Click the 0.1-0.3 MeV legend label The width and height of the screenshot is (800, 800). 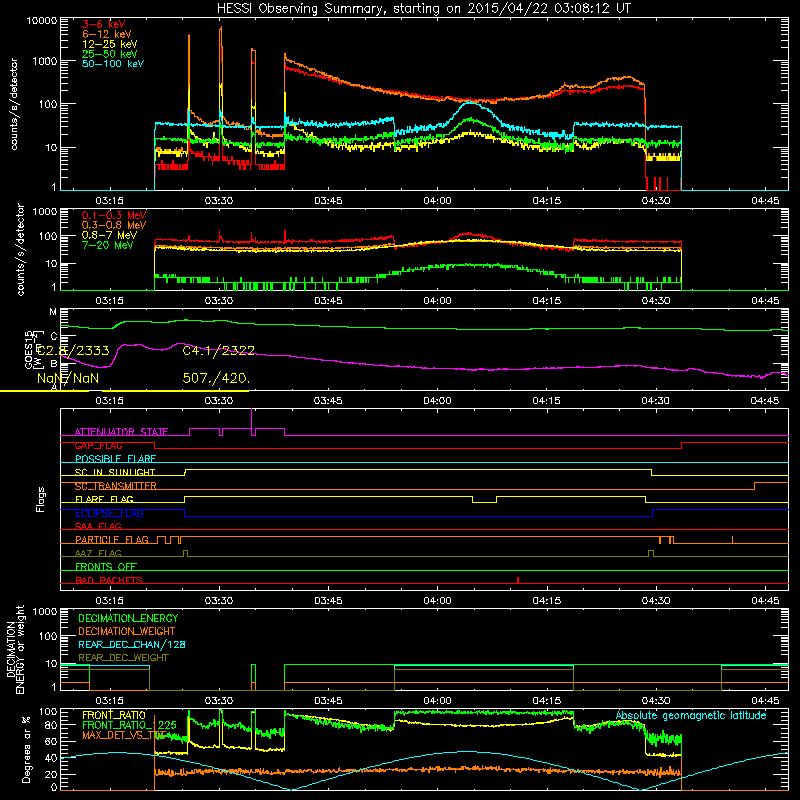(x=114, y=215)
